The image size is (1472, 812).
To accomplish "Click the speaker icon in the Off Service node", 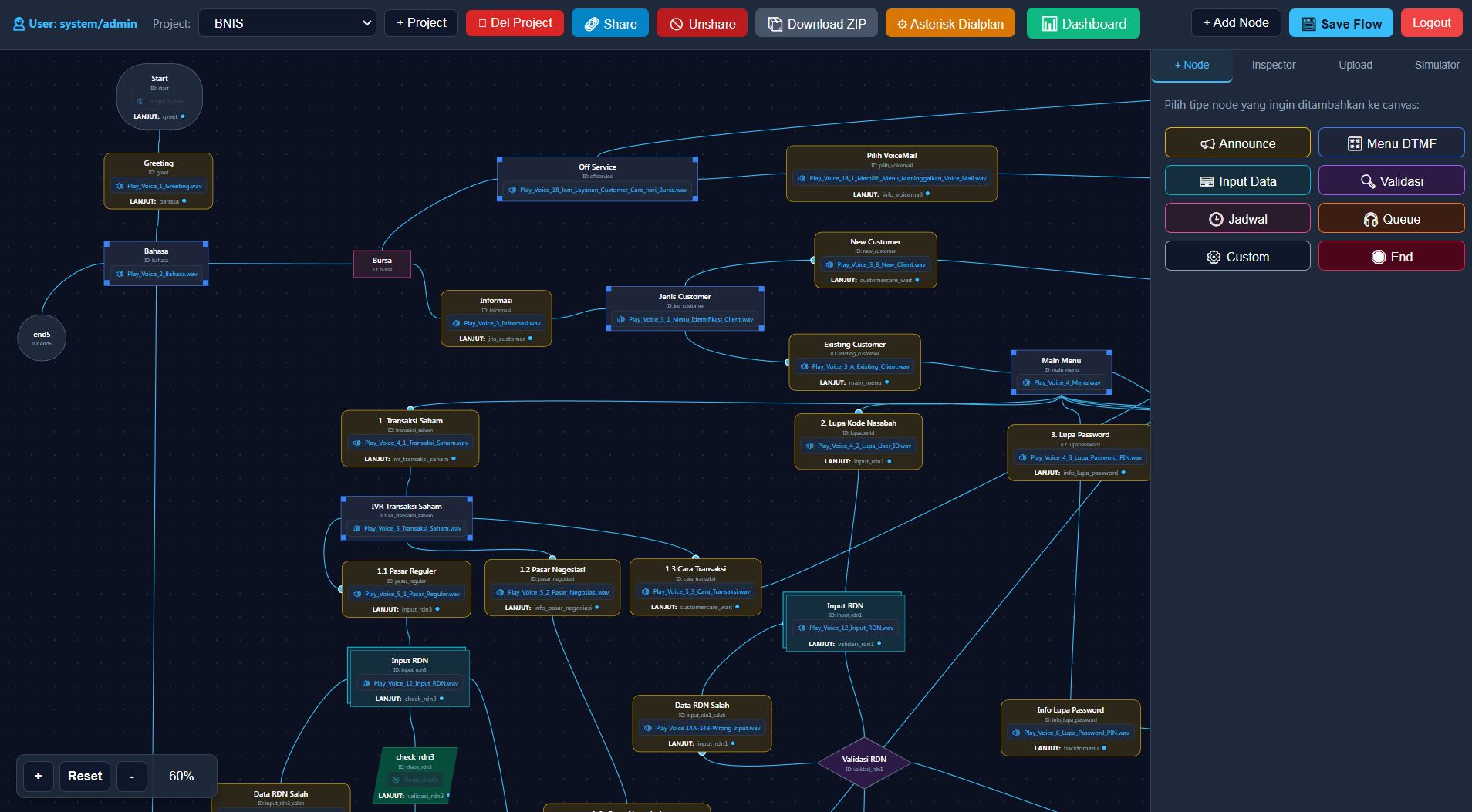I will (512, 190).
